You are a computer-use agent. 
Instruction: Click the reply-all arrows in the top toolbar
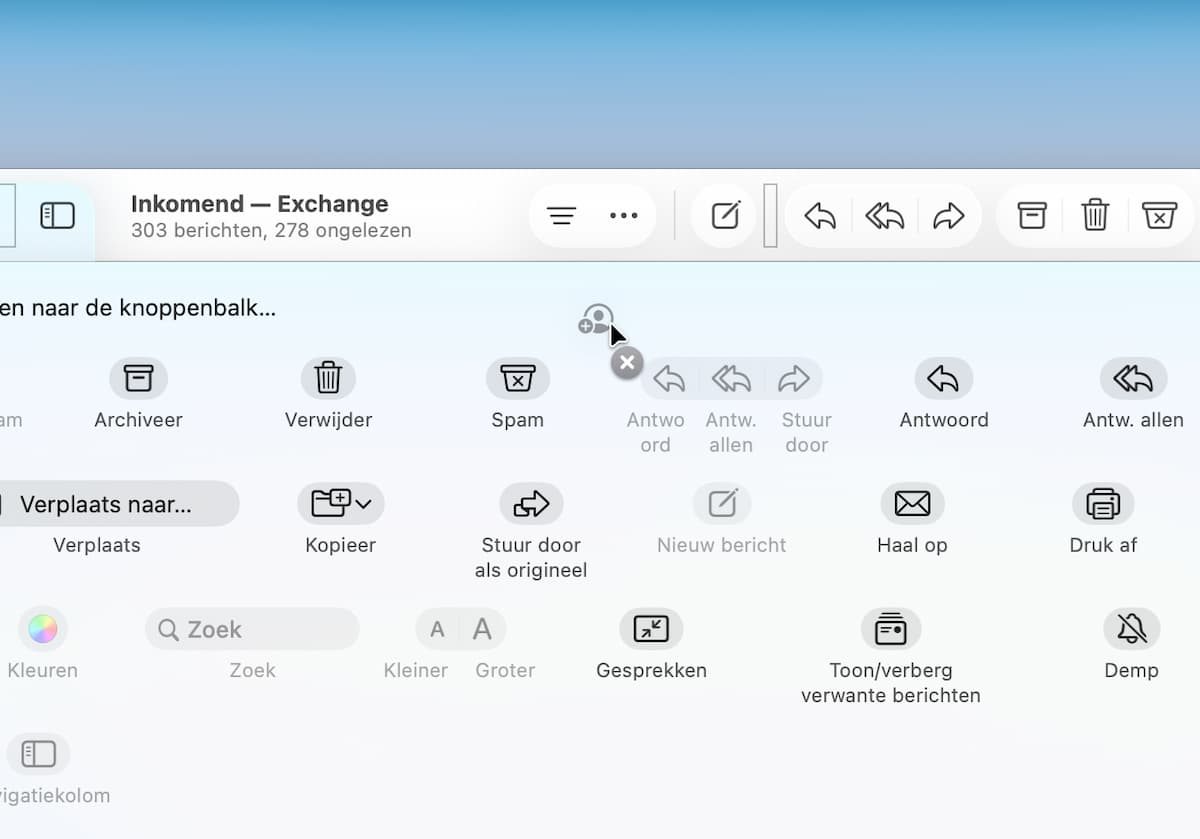coord(884,216)
